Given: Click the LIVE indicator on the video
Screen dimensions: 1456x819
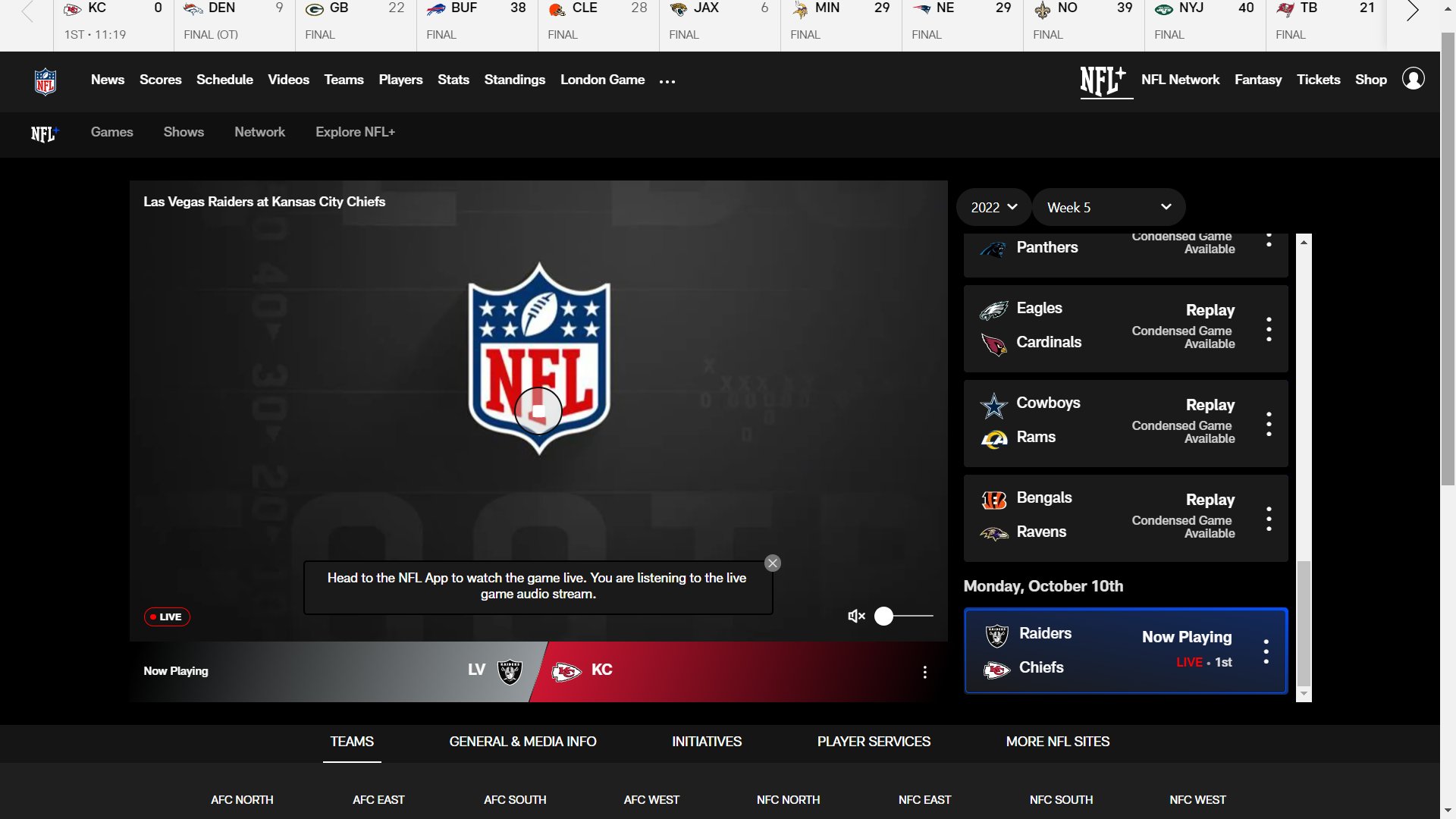Looking at the screenshot, I should pyautogui.click(x=166, y=617).
